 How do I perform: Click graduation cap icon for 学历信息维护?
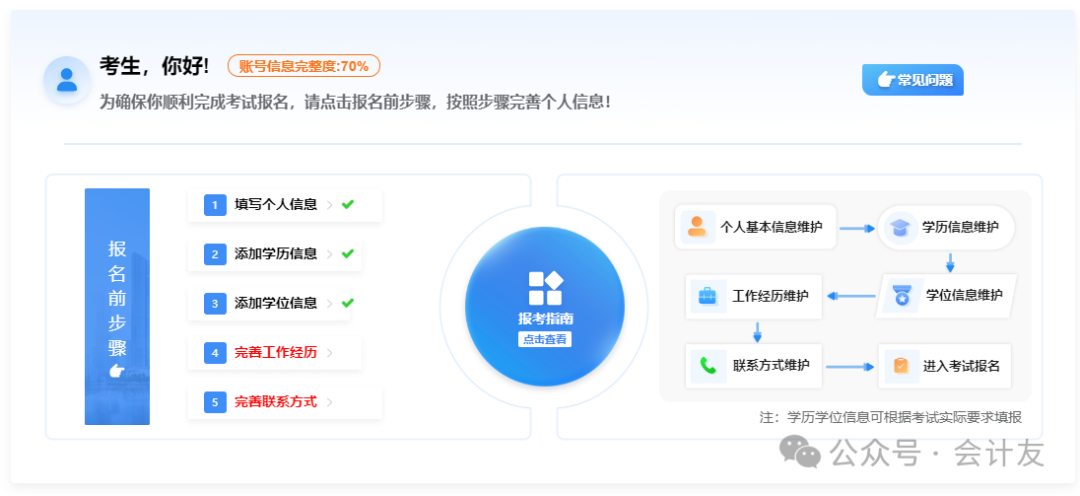pos(899,227)
